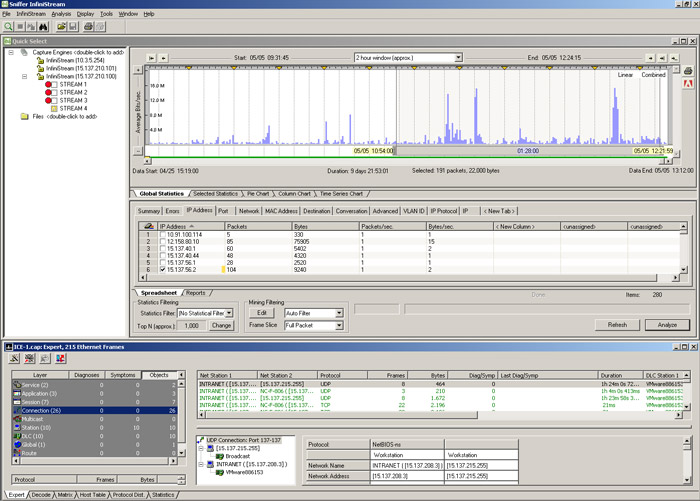Jump to start arrow left of Start time
700x501 pixels.
pos(151,58)
